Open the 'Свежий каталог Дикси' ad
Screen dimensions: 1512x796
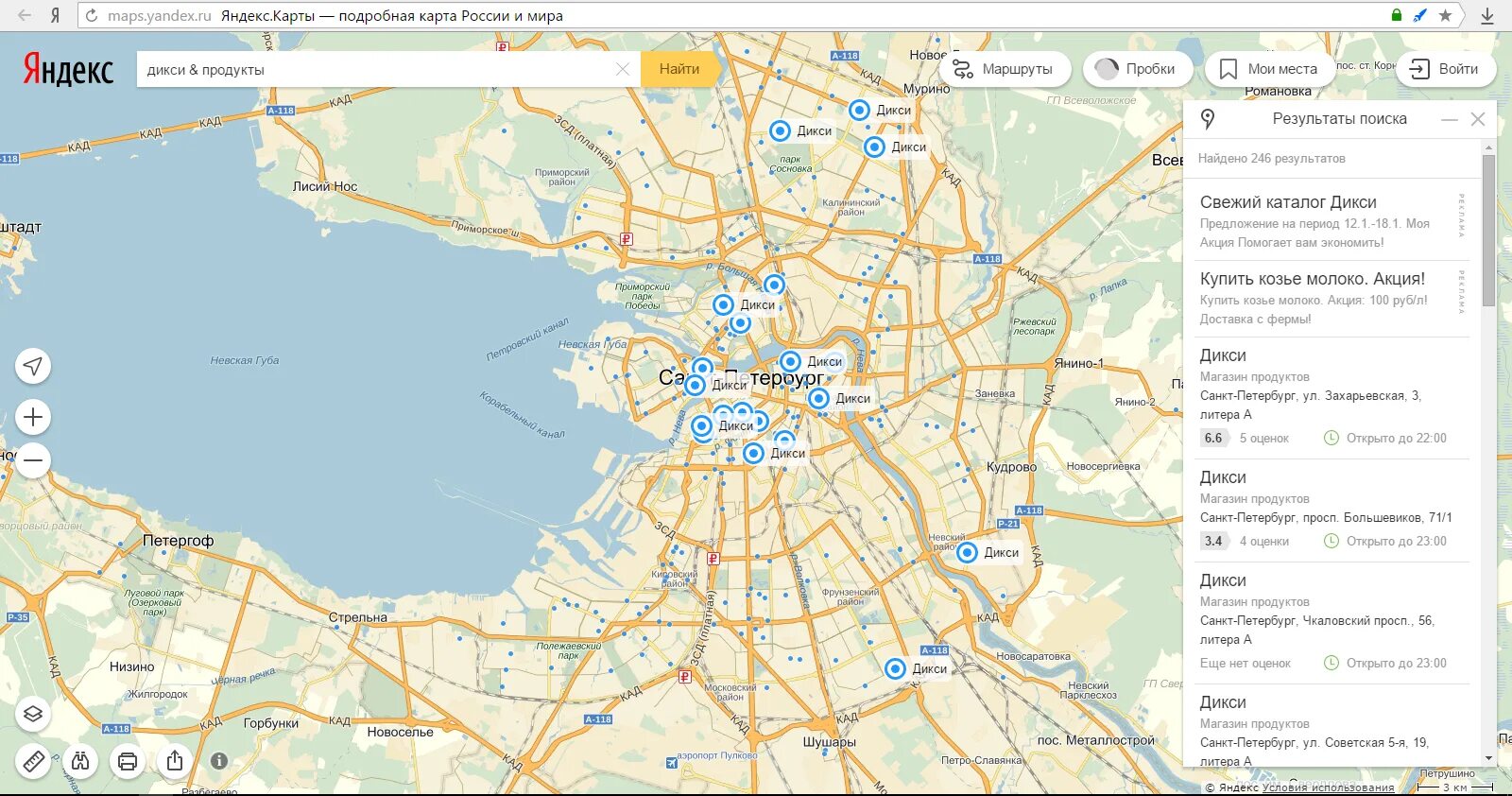(1288, 202)
